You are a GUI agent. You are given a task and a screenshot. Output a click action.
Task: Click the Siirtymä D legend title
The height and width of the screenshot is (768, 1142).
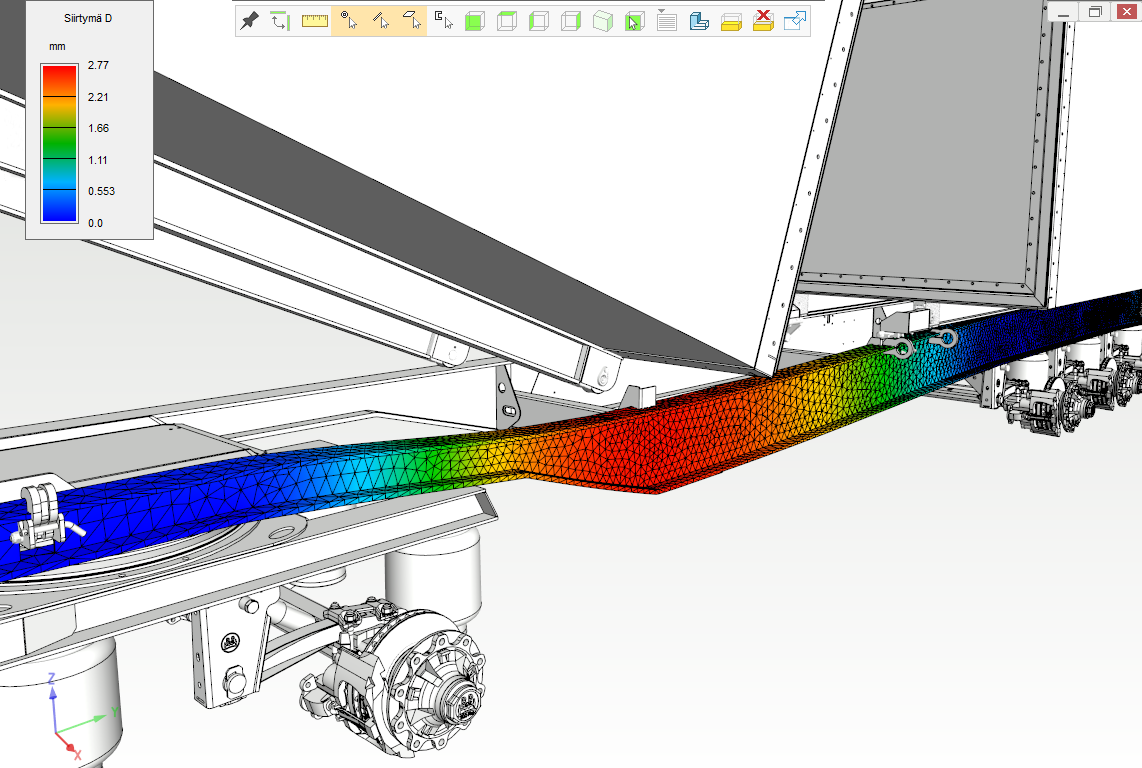(x=88, y=18)
